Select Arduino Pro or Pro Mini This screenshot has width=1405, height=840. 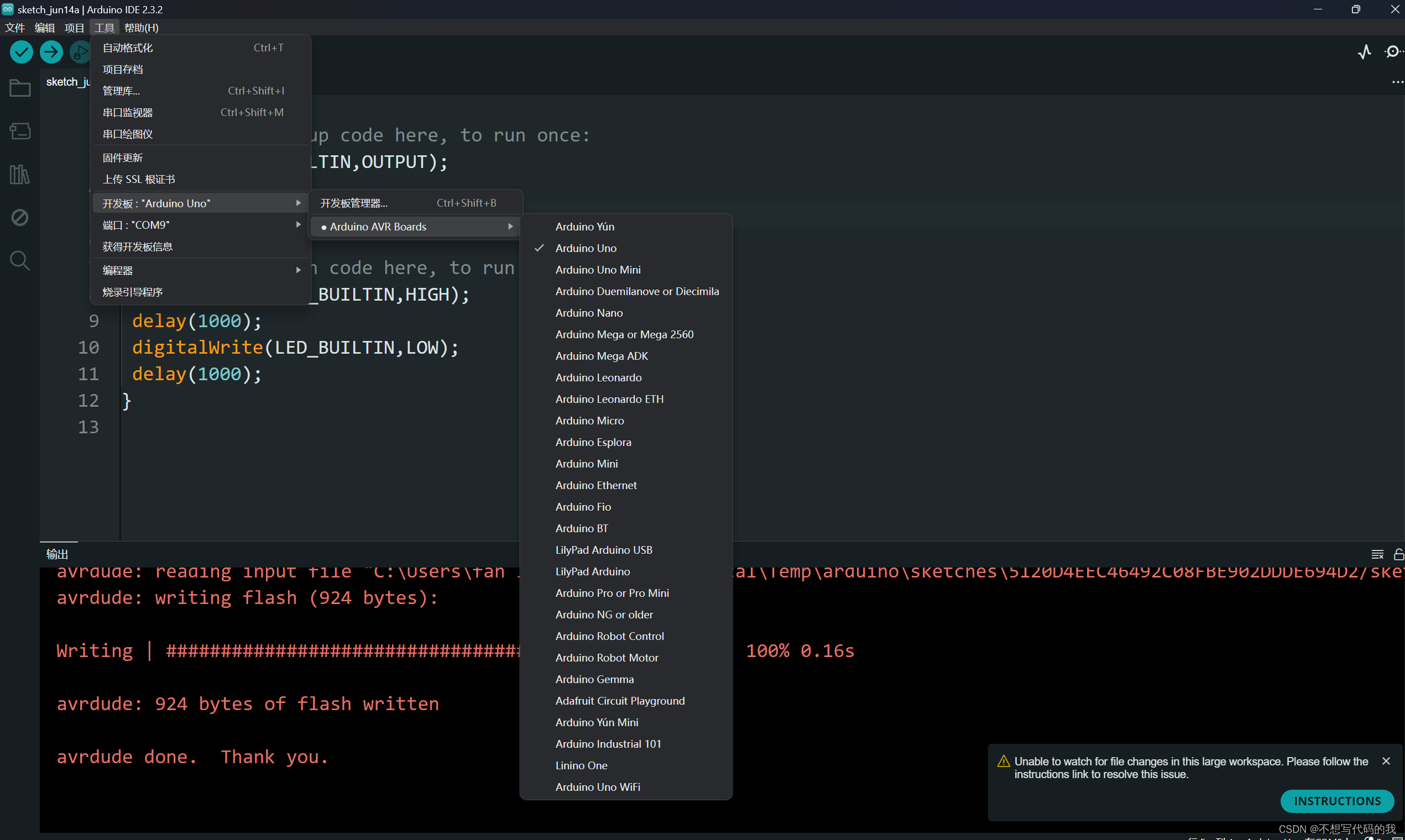(626, 593)
